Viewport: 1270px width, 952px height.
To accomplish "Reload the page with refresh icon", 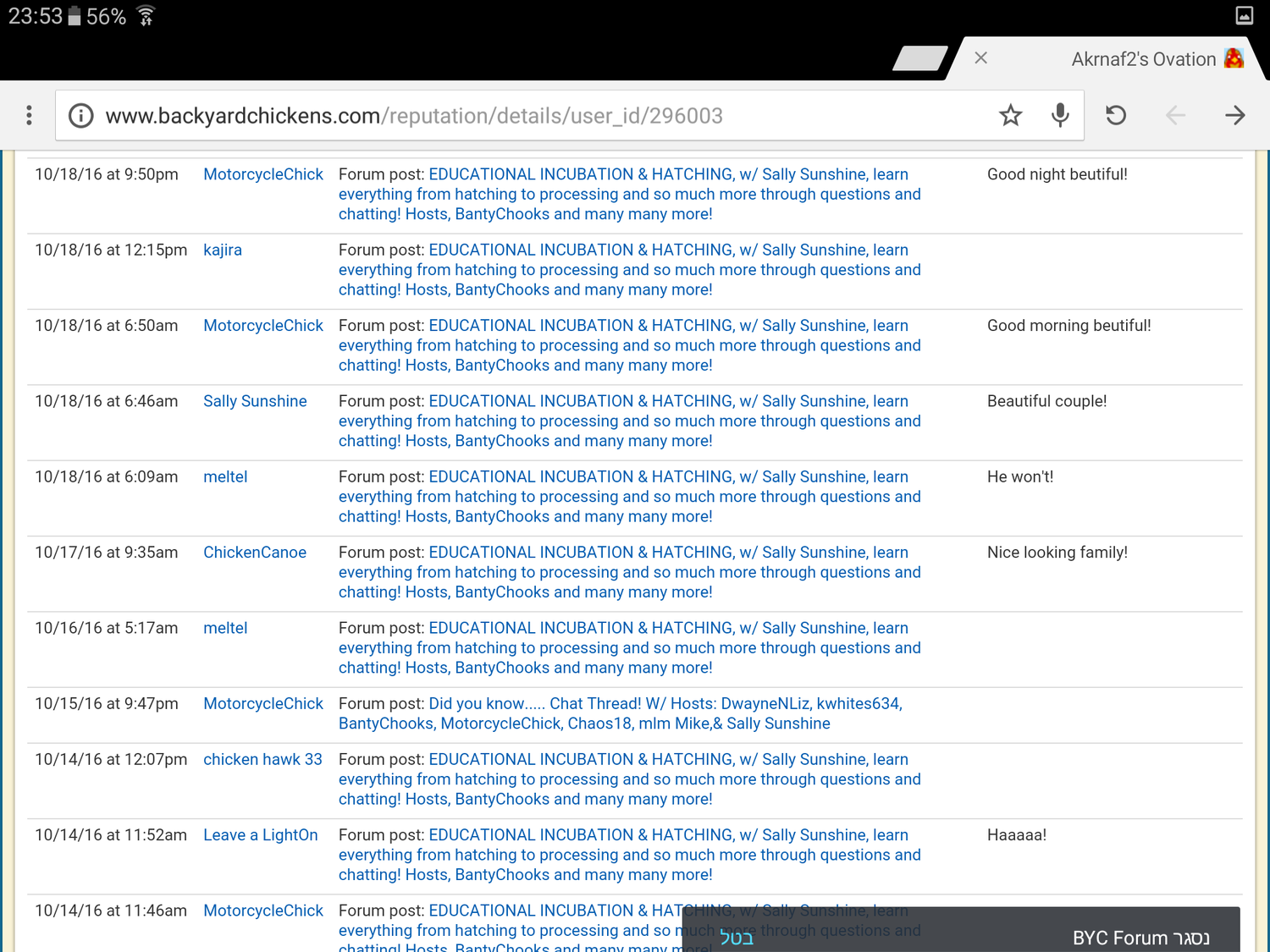I will coord(1116,115).
